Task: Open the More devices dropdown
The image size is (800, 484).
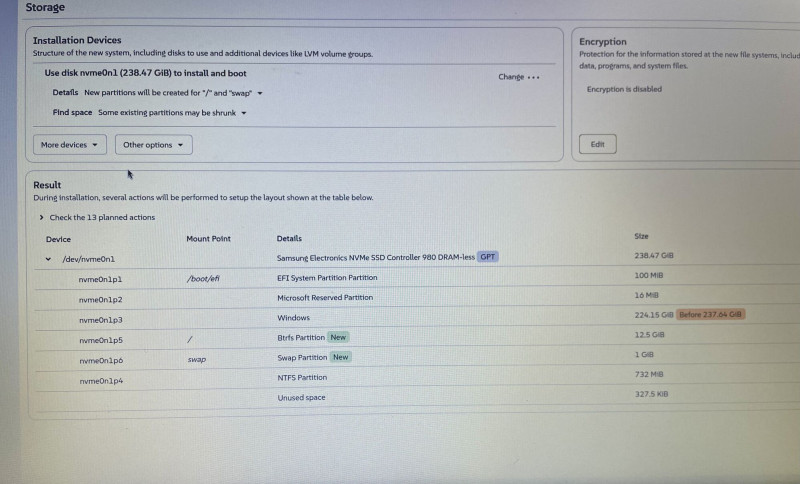Action: (x=70, y=145)
